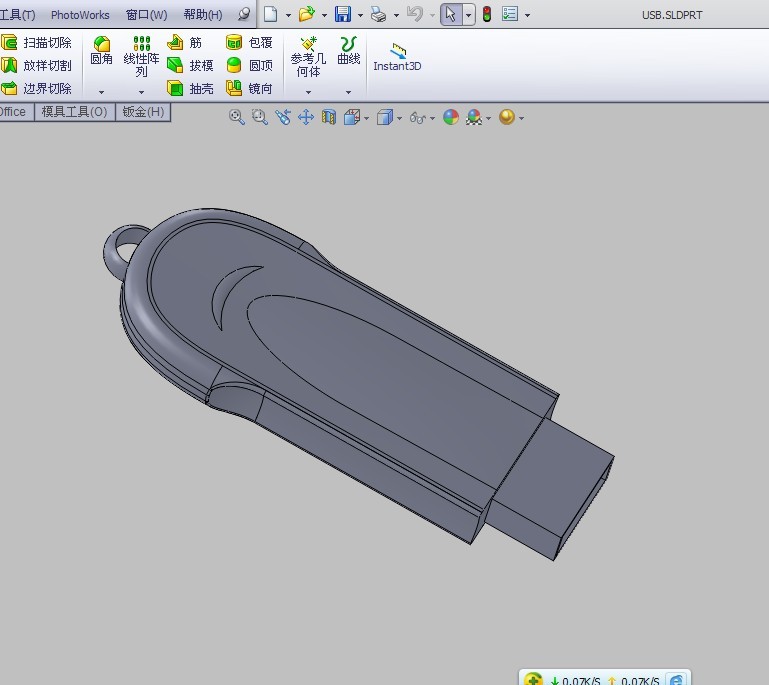Expand the New document dropdown arrow
Image resolution: width=769 pixels, height=685 pixels.
click(x=288, y=15)
